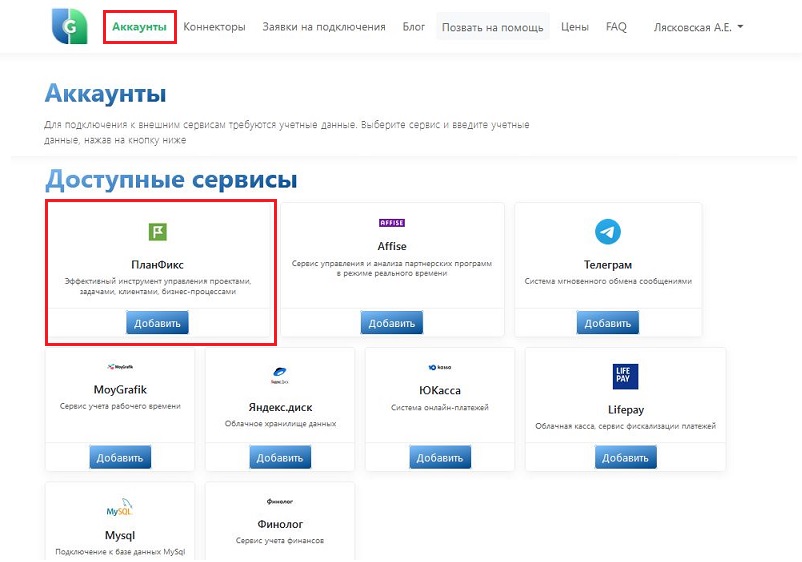Open the FAQ page

[x=616, y=27]
